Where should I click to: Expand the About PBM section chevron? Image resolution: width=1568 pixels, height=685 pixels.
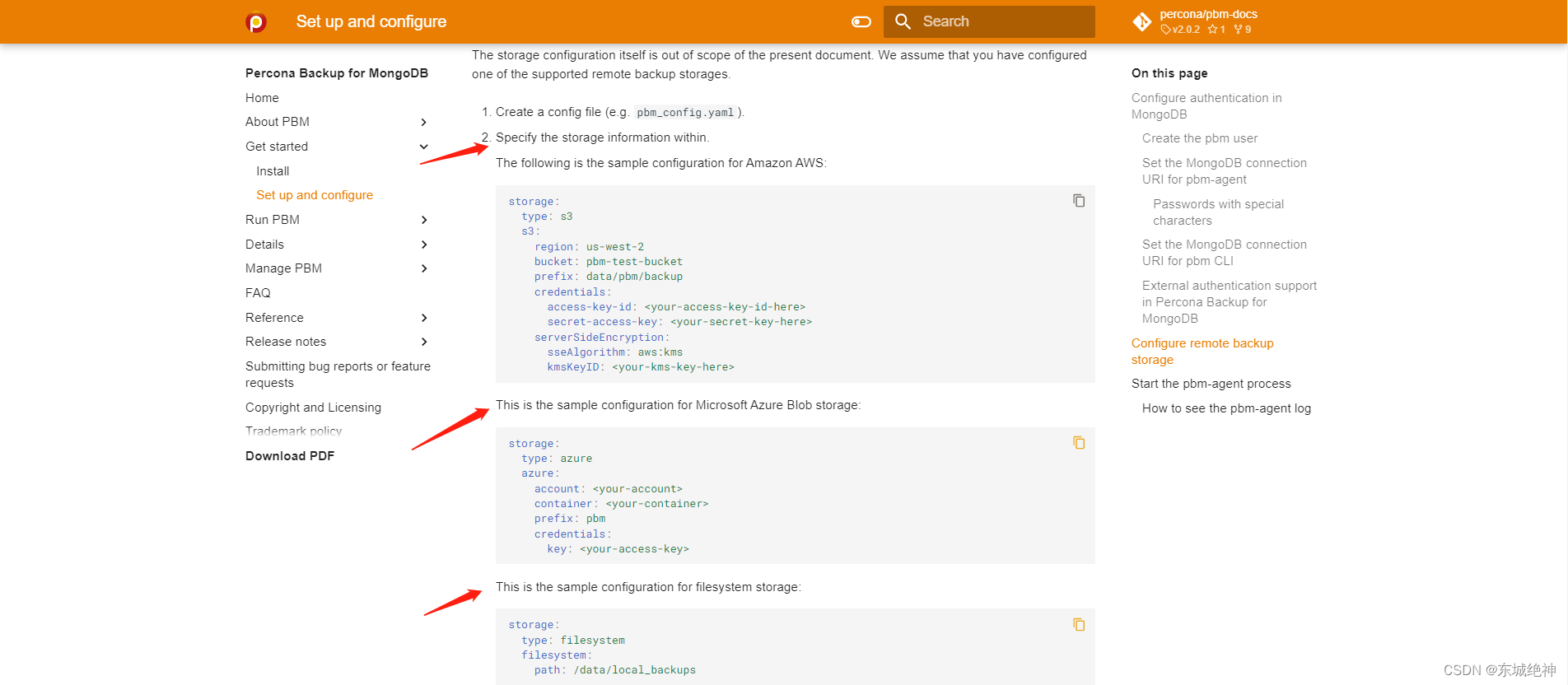coord(424,122)
